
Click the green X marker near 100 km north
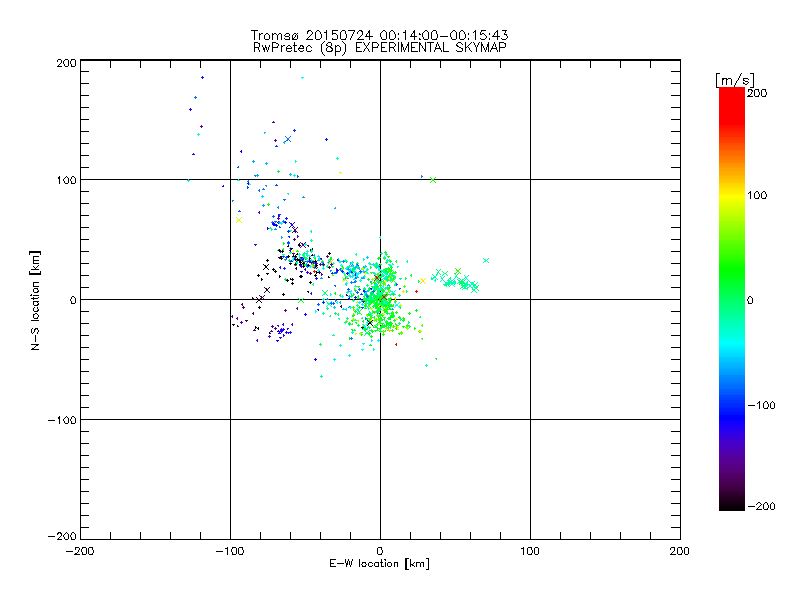(433, 180)
